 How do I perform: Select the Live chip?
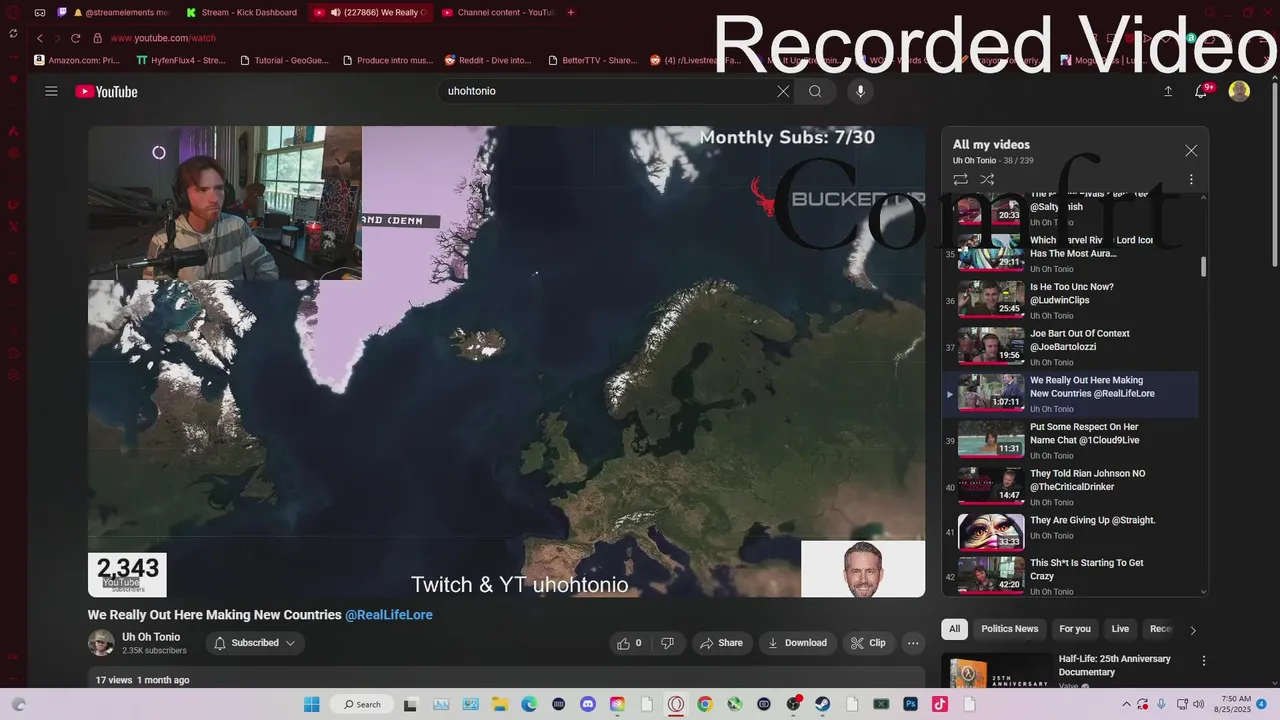(x=1120, y=629)
